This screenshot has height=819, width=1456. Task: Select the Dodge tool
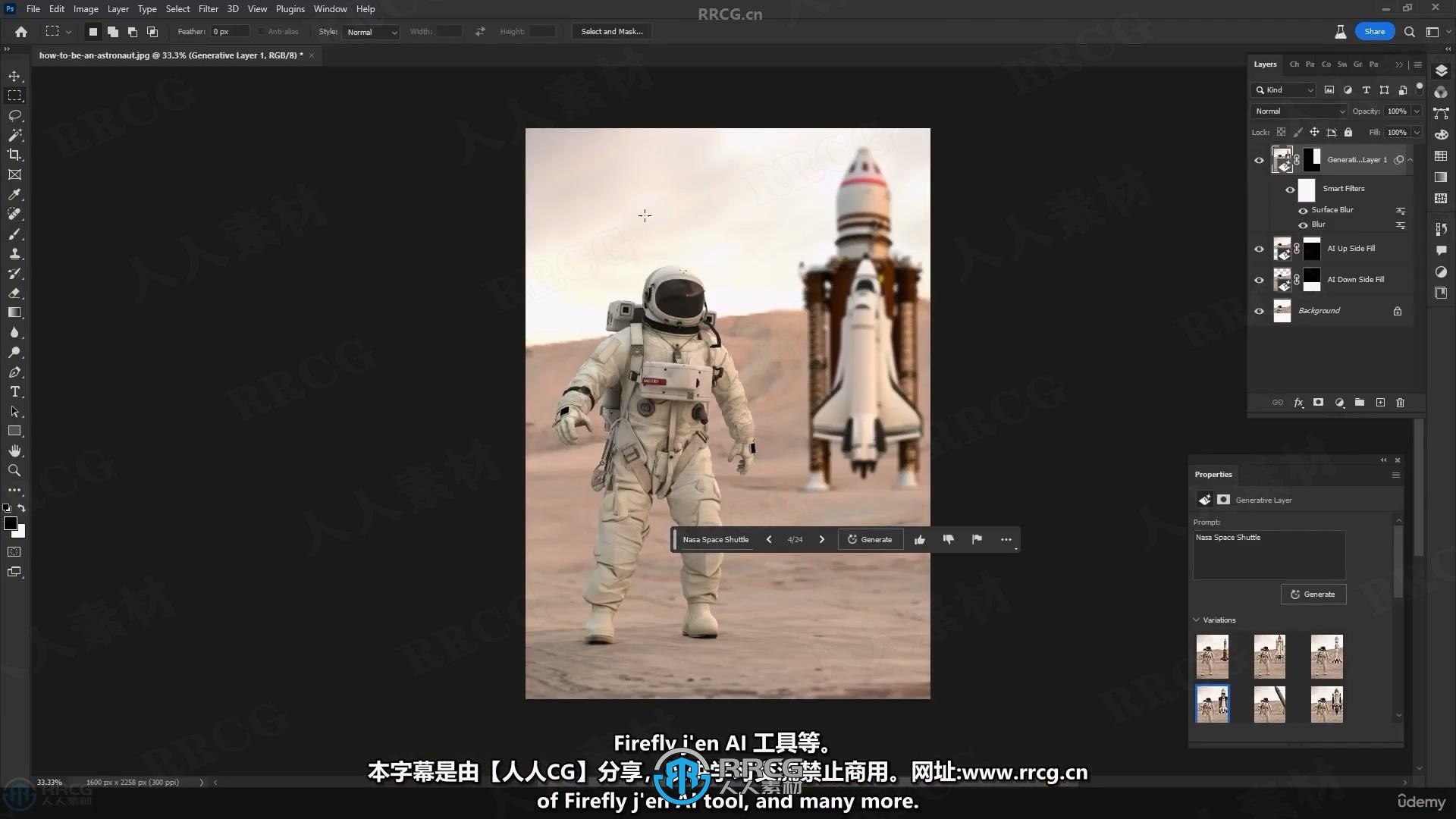pyautogui.click(x=14, y=352)
